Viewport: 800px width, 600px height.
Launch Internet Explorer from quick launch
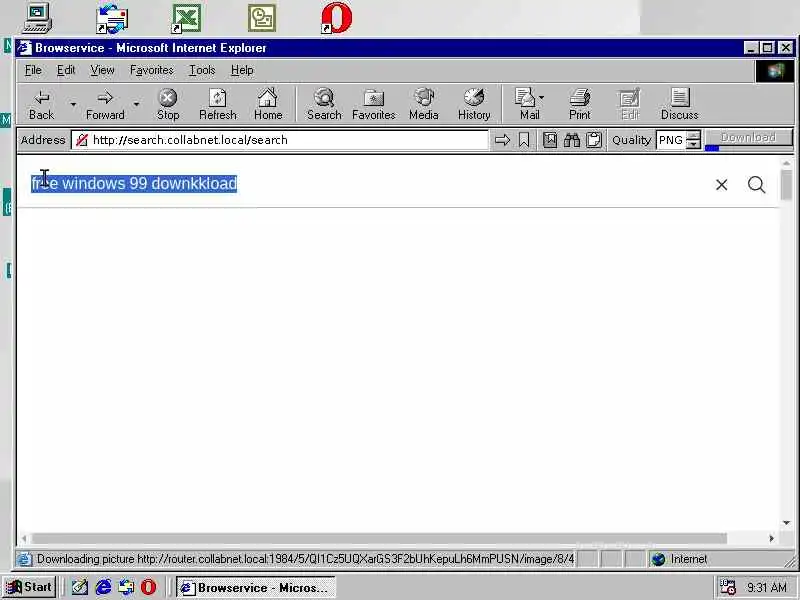pyautogui.click(x=104, y=587)
